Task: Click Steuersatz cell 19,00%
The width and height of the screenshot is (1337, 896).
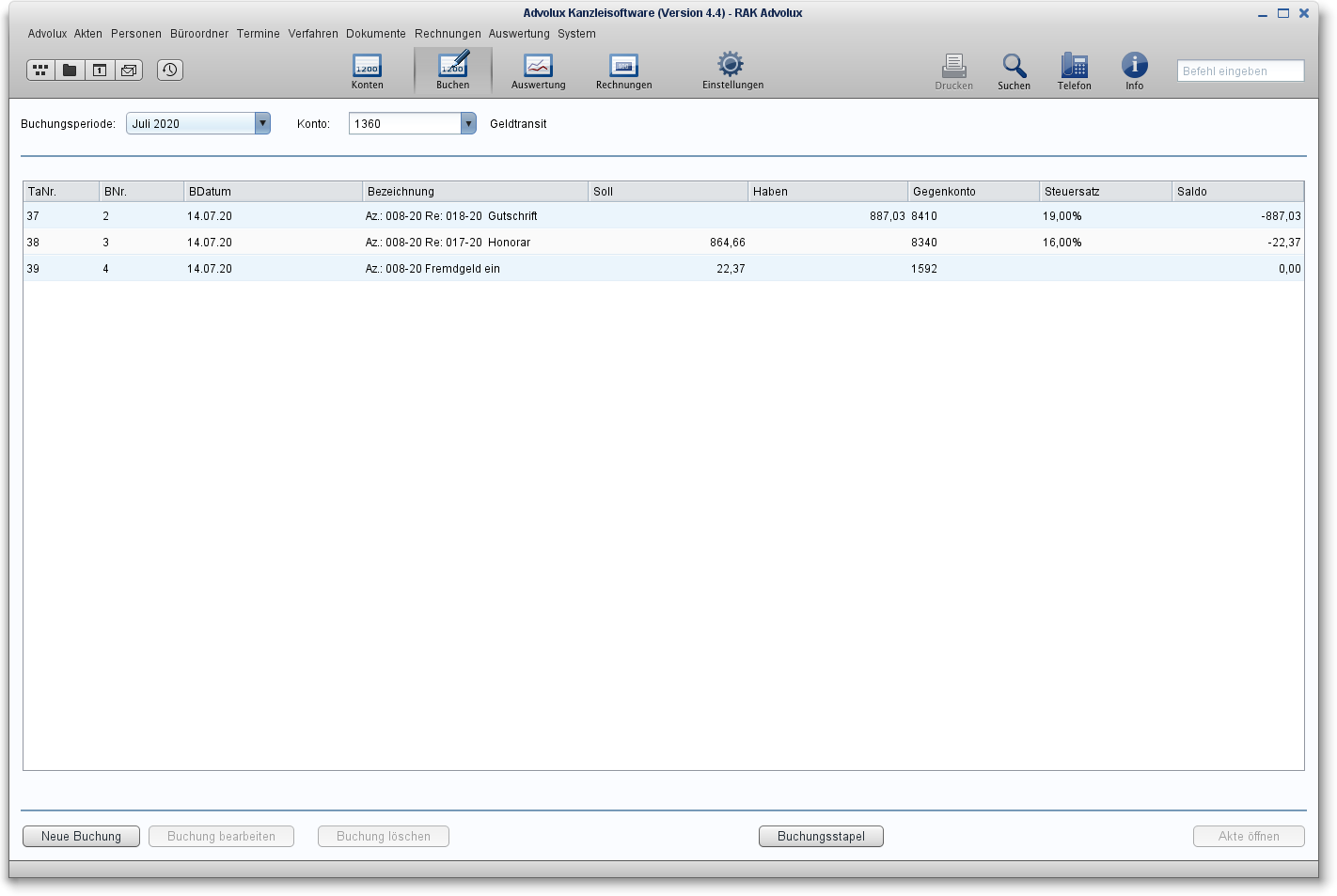Action: coord(1062,215)
